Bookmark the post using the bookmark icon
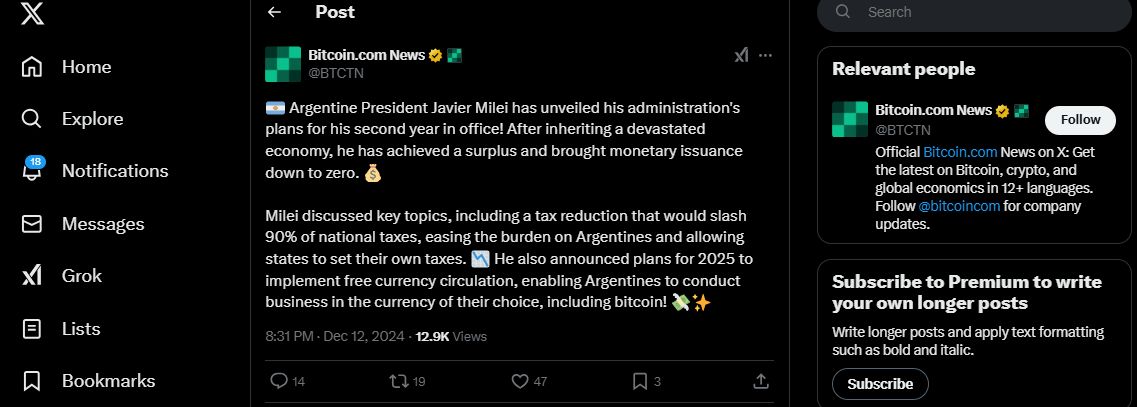Image resolution: width=1137 pixels, height=407 pixels. (640, 381)
